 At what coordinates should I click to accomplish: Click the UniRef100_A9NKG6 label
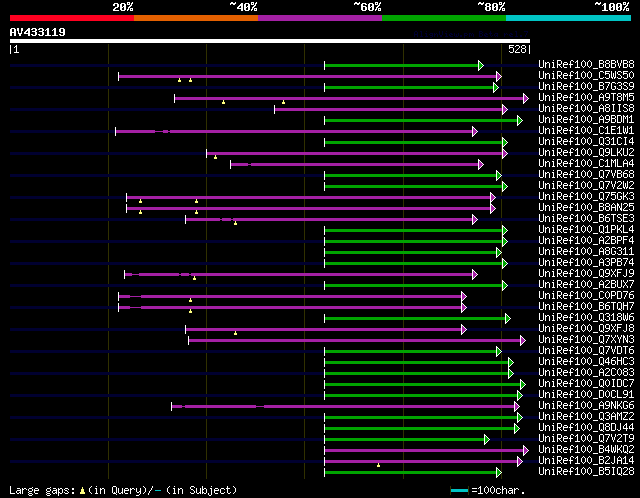(x=586, y=406)
